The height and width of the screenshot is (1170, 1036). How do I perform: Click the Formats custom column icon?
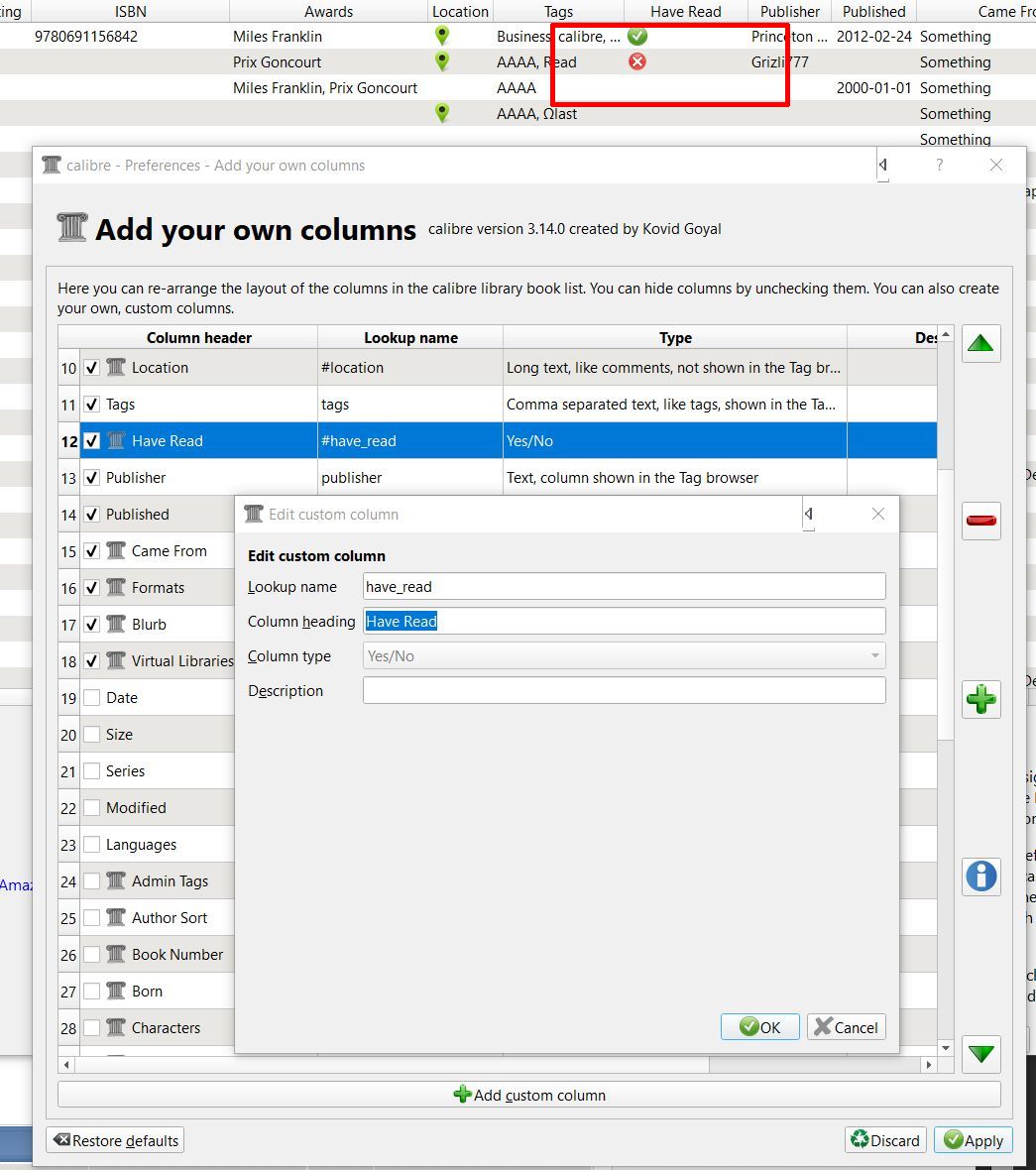pyautogui.click(x=116, y=587)
